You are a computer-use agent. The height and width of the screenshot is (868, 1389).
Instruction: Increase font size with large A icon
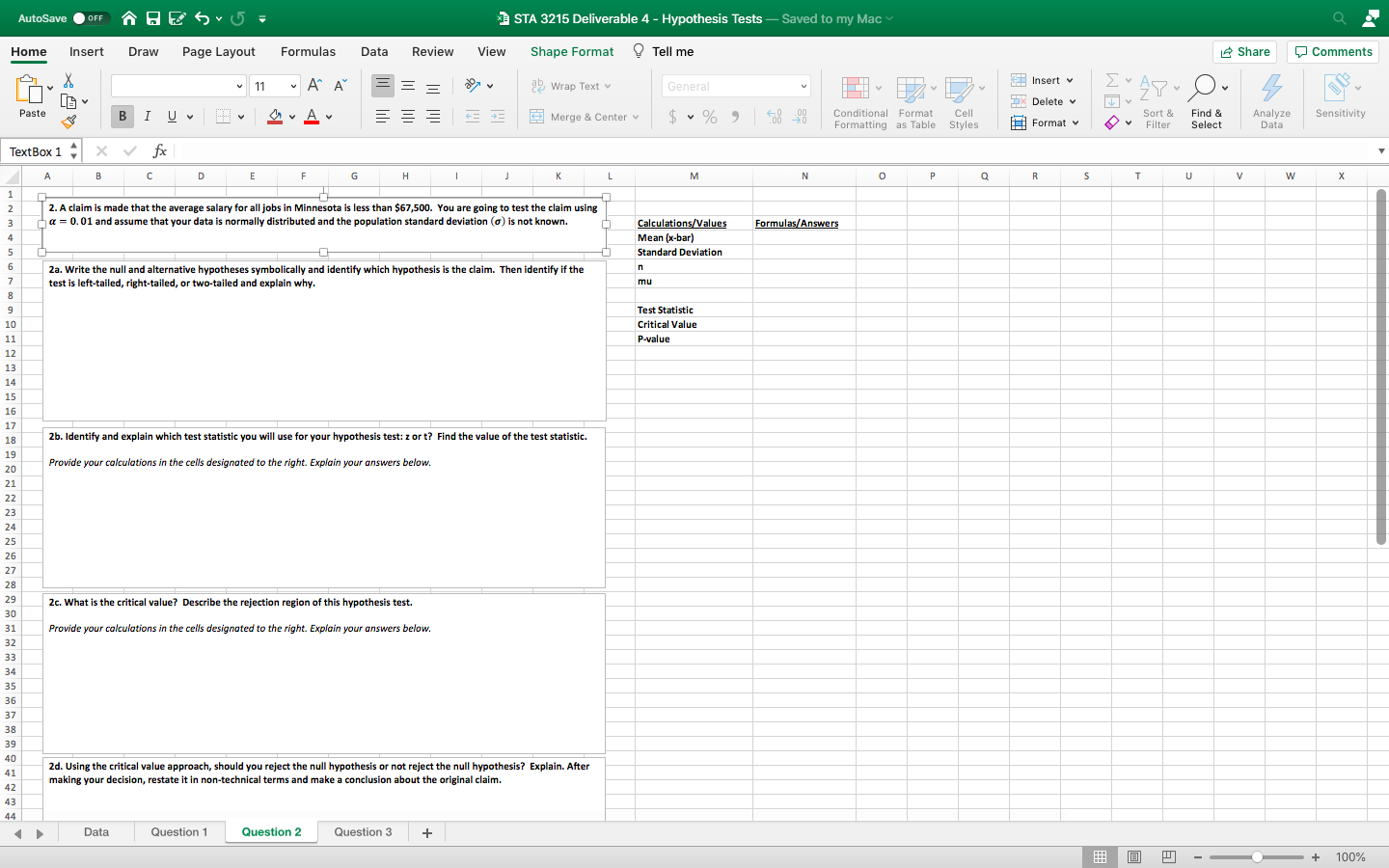point(314,86)
